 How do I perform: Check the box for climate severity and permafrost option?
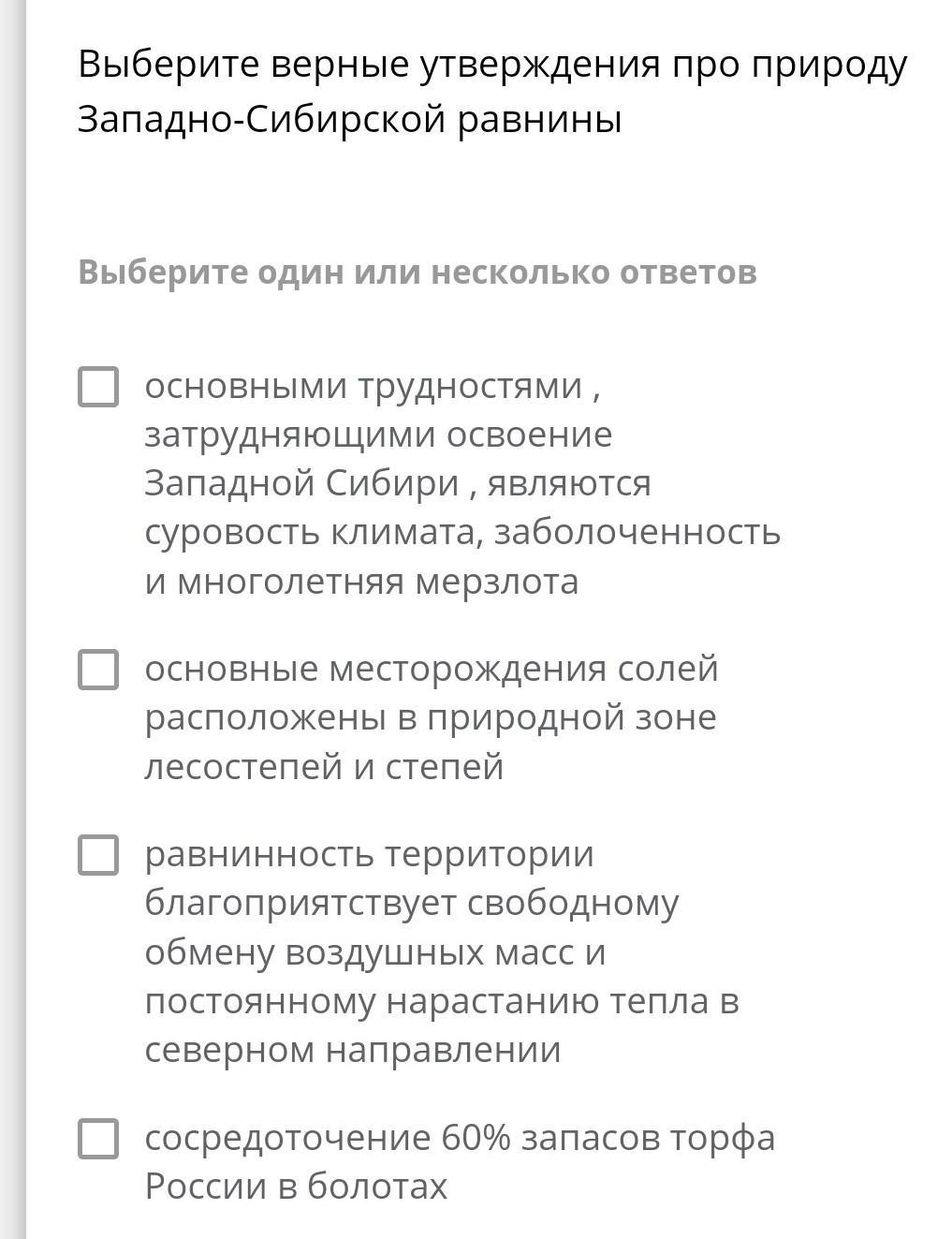(x=98, y=387)
